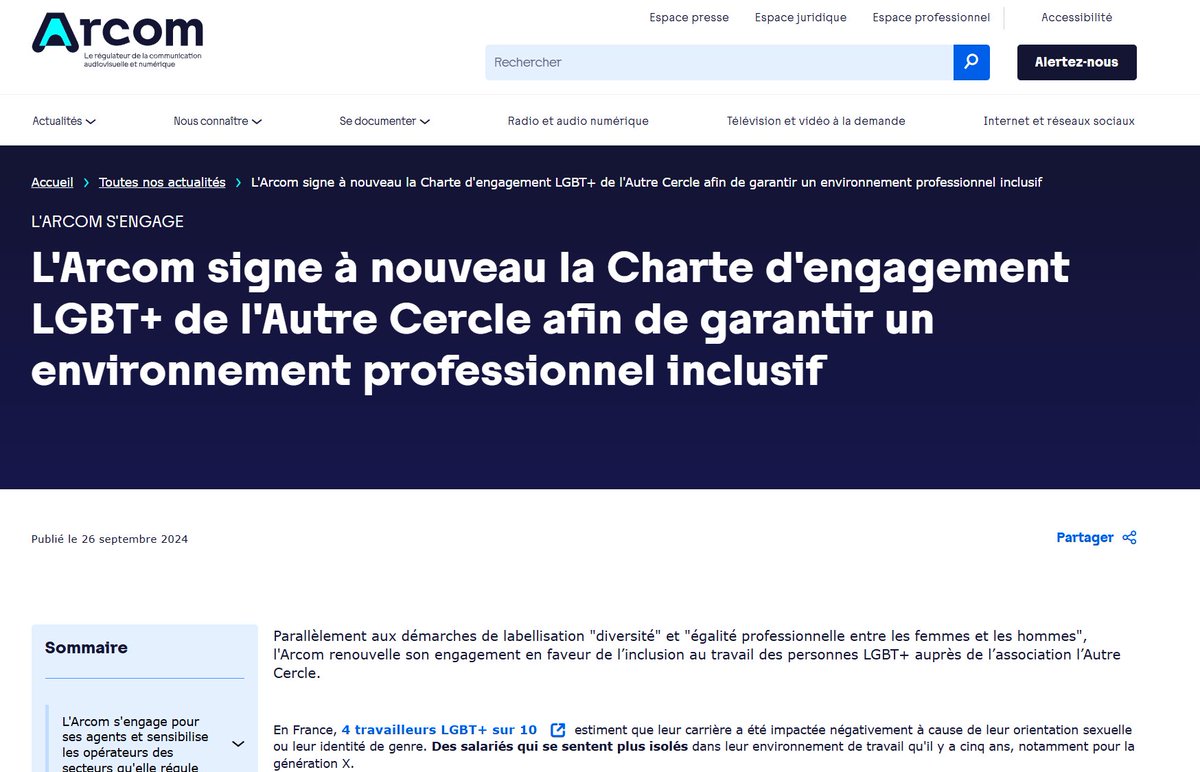This screenshot has width=1200, height=772.
Task: Open the Télévision et vidéo à la demande section
Action: pyautogui.click(x=815, y=120)
